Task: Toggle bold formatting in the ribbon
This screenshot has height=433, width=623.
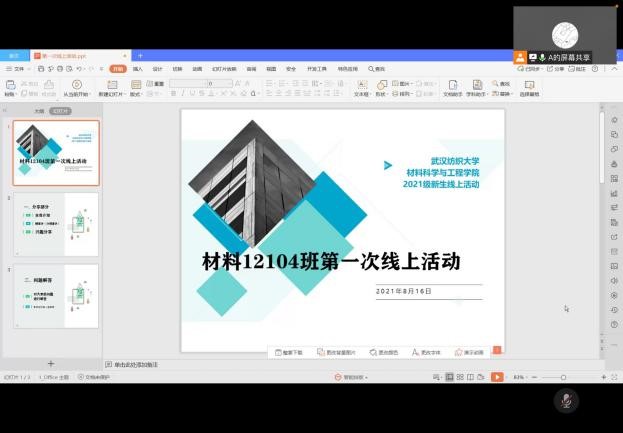Action: pos(173,93)
